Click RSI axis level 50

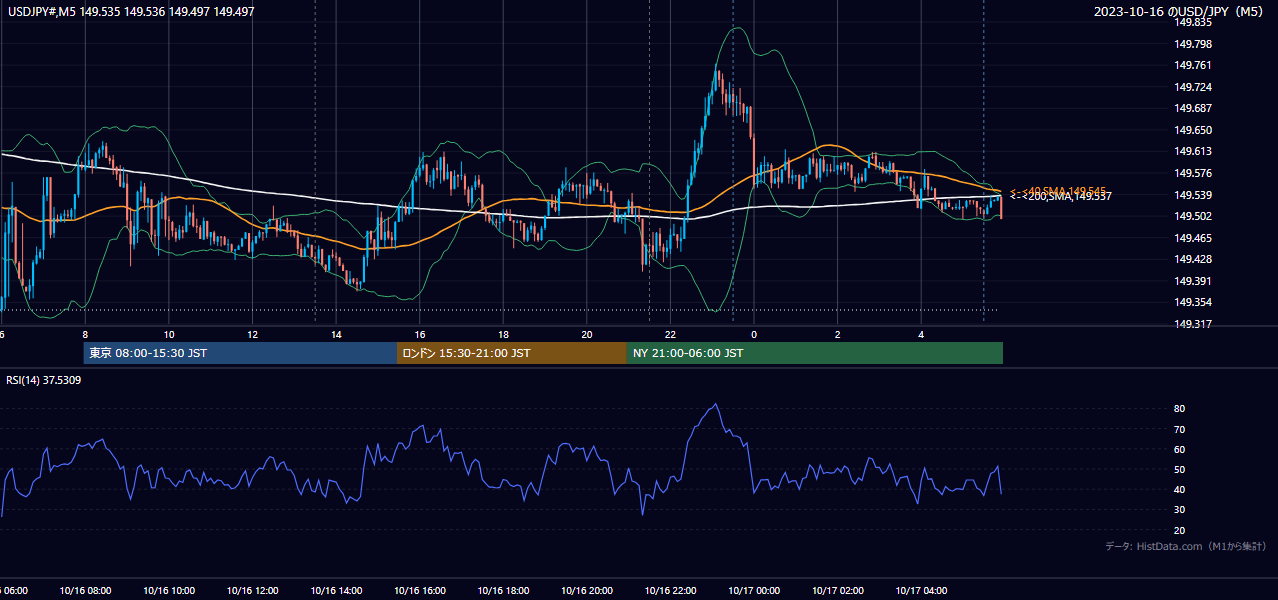click(x=1180, y=469)
